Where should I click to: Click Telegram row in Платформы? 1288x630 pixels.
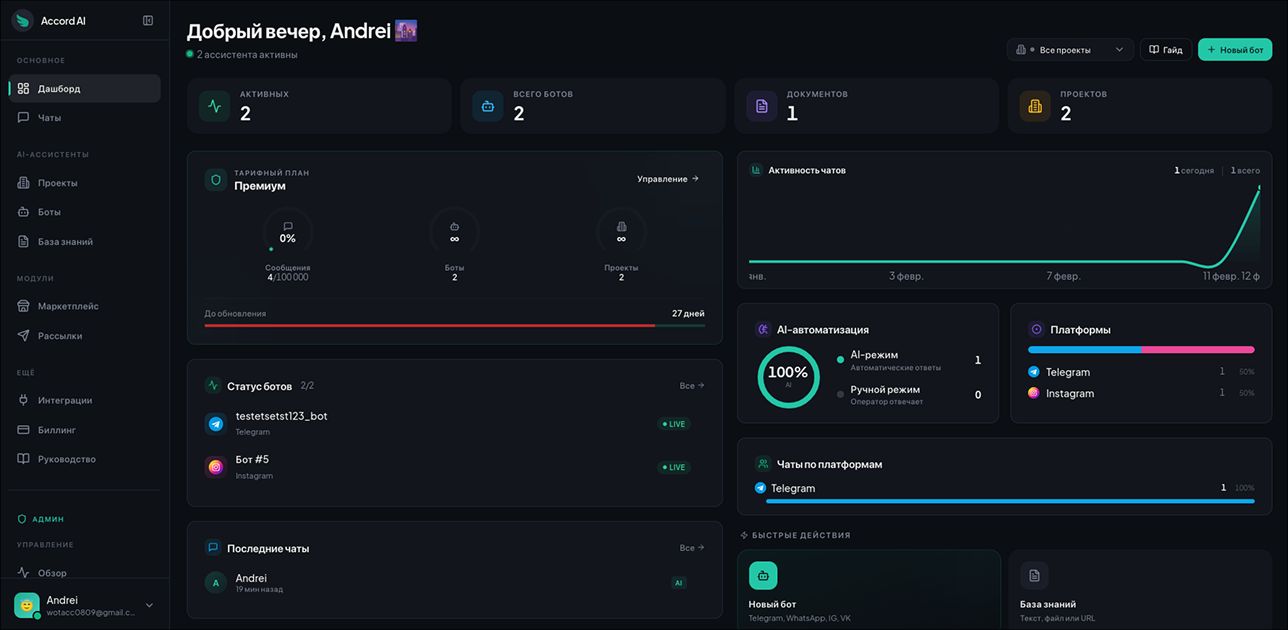[1141, 372]
